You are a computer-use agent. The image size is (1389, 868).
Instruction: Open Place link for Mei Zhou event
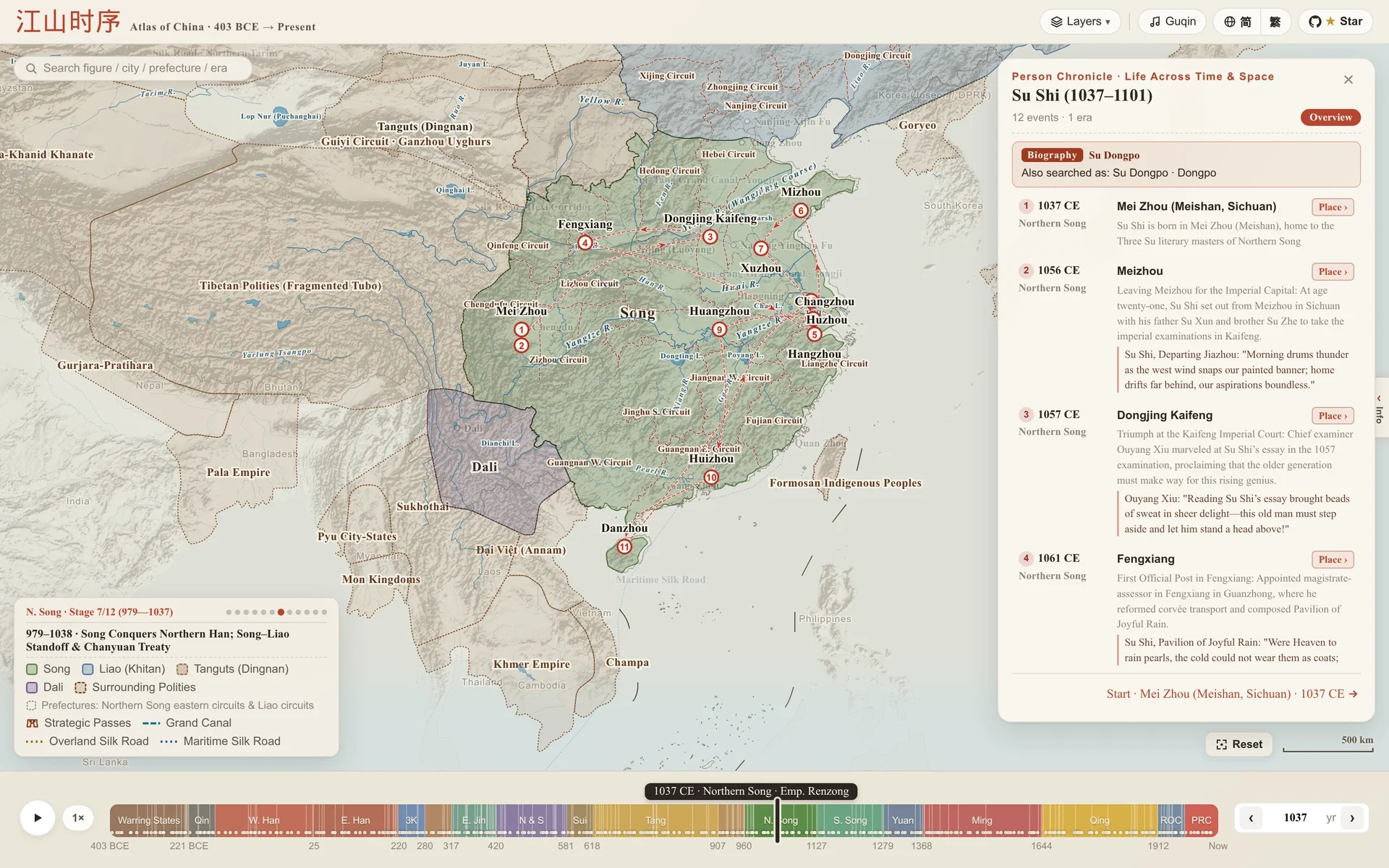click(1333, 207)
